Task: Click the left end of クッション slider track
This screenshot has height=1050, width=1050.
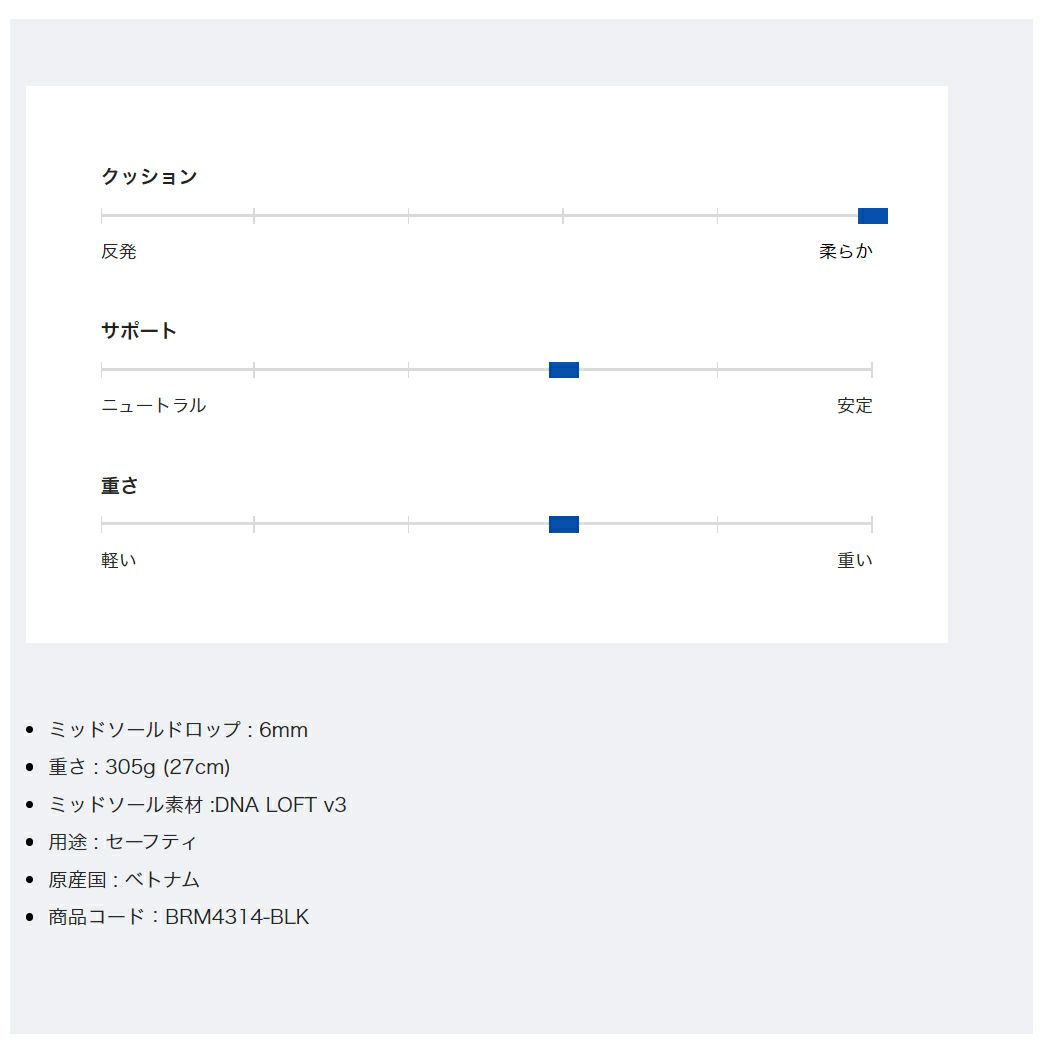Action: [103, 216]
